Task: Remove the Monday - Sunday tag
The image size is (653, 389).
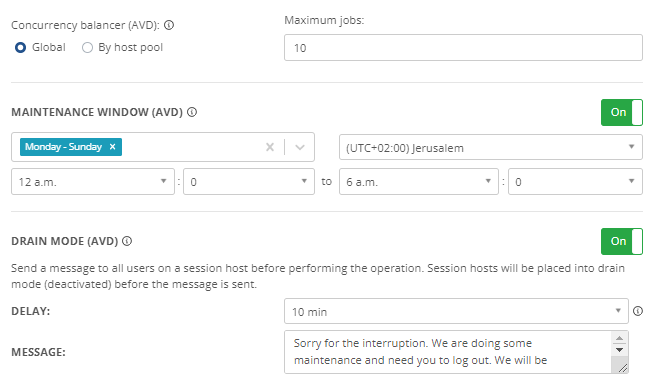Action: tap(112, 147)
